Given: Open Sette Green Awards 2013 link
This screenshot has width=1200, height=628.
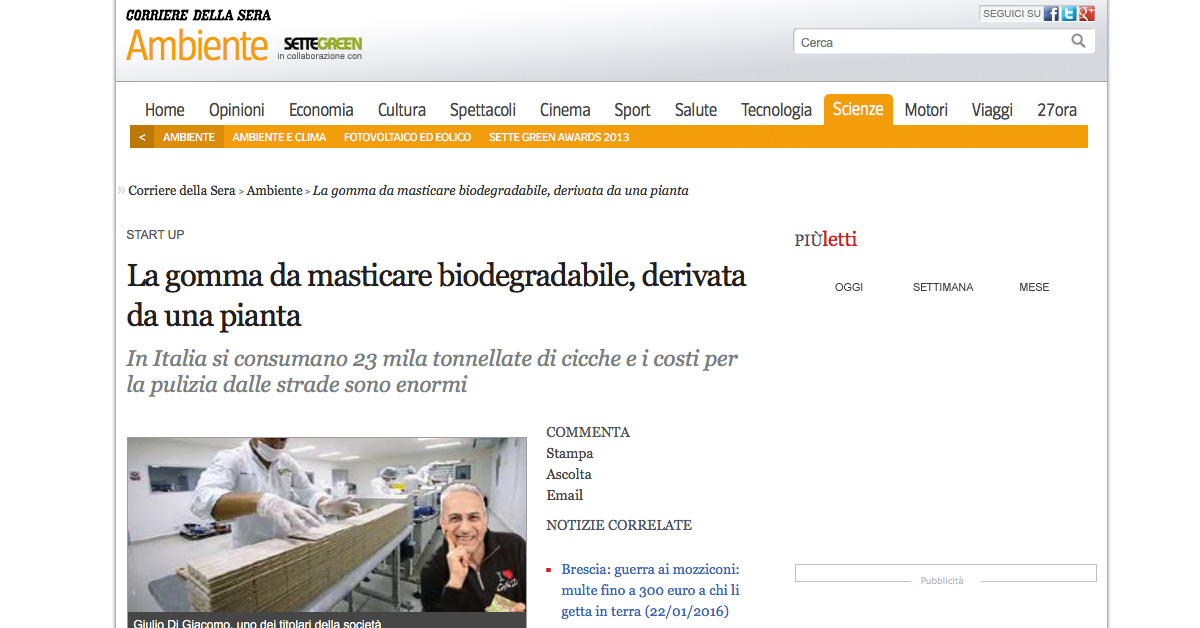Looking at the screenshot, I should (x=559, y=137).
